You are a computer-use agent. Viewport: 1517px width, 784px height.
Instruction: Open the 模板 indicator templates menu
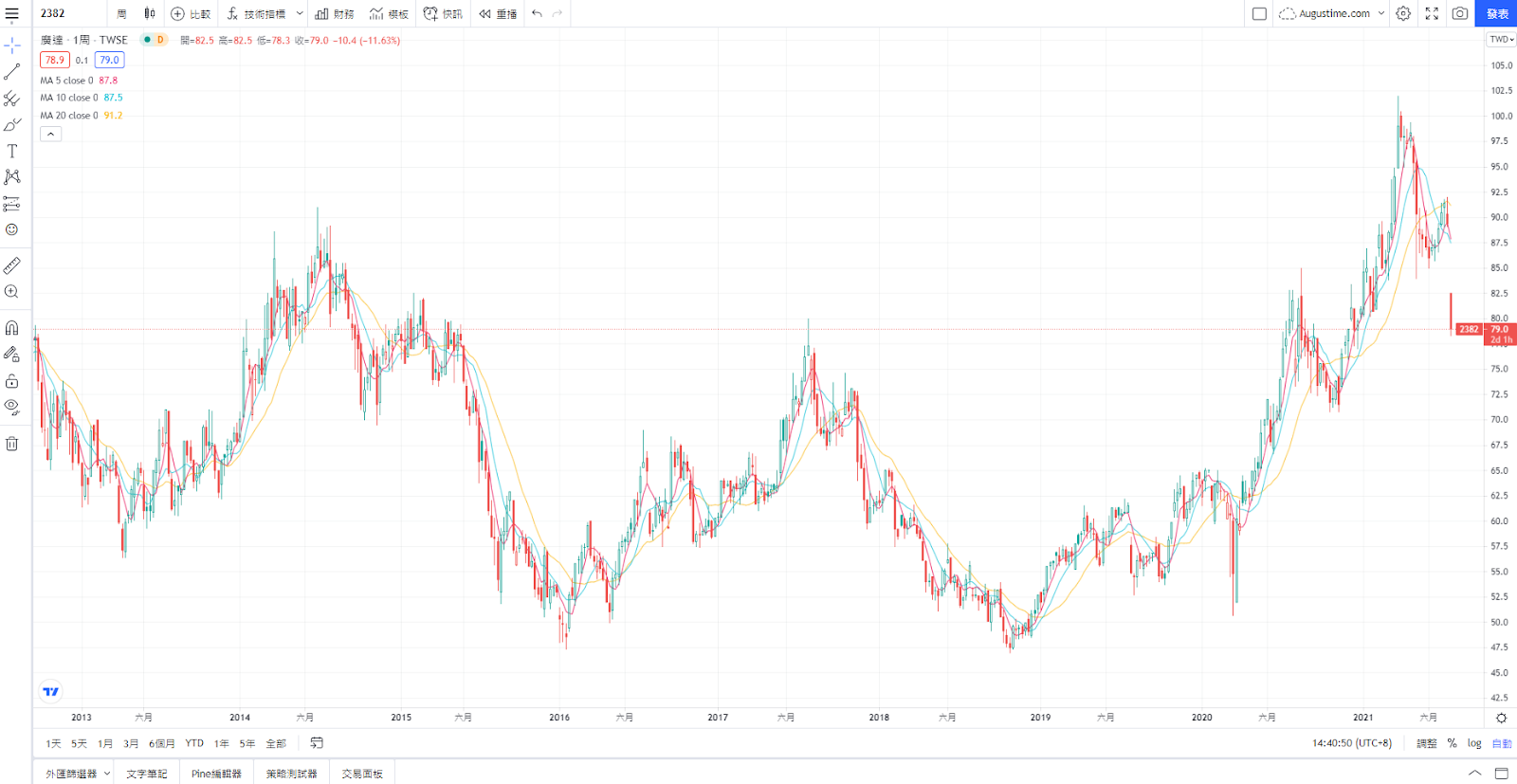pos(389,13)
